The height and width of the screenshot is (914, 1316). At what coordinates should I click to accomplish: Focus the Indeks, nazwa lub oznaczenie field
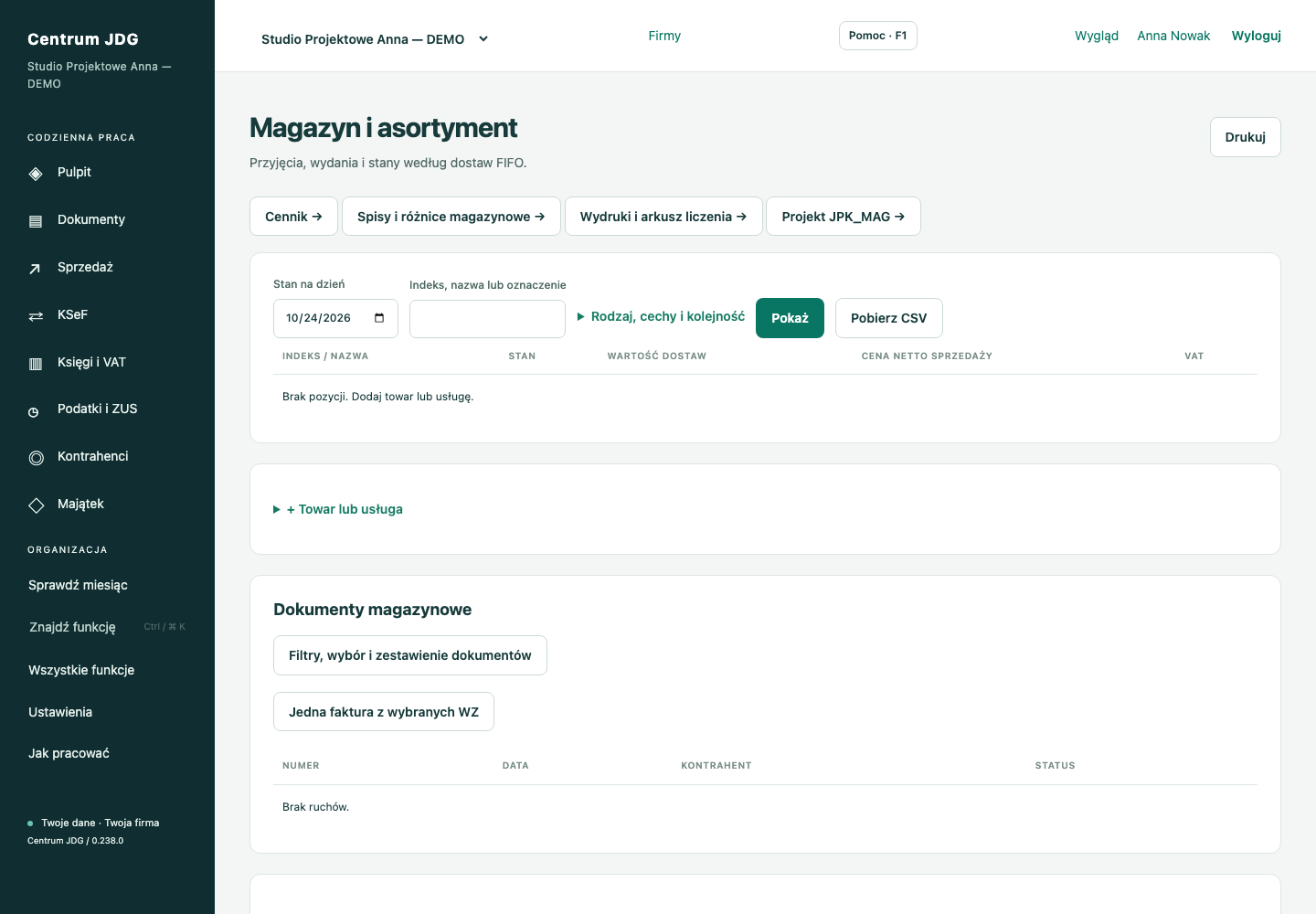[x=487, y=319]
